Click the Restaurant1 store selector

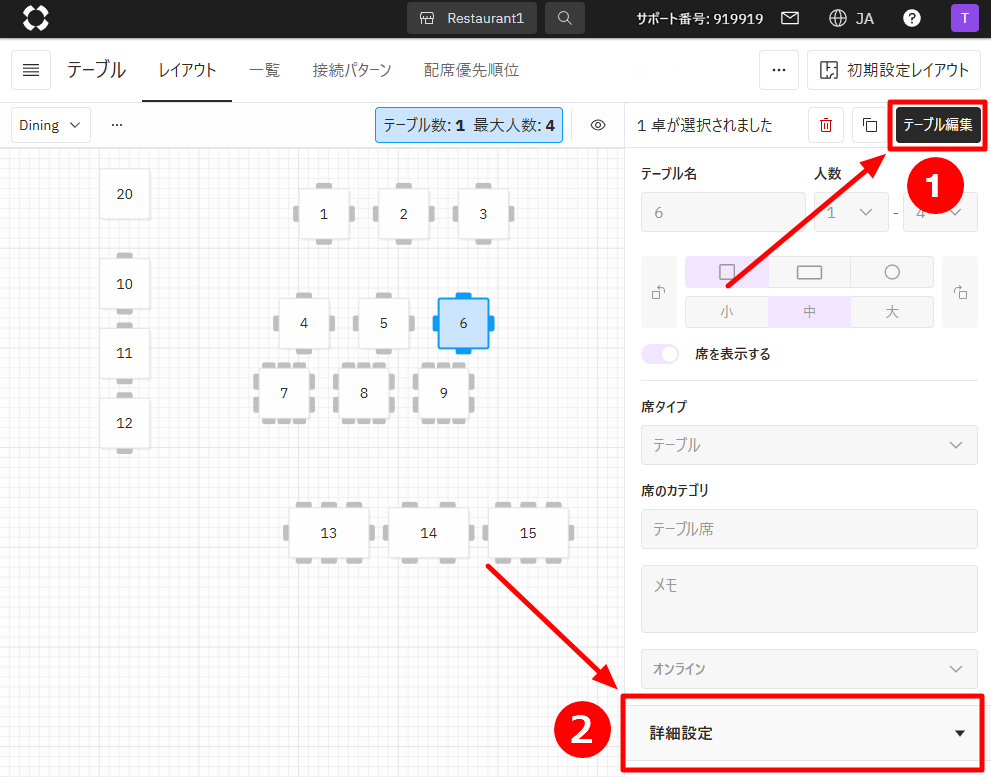pos(471,18)
